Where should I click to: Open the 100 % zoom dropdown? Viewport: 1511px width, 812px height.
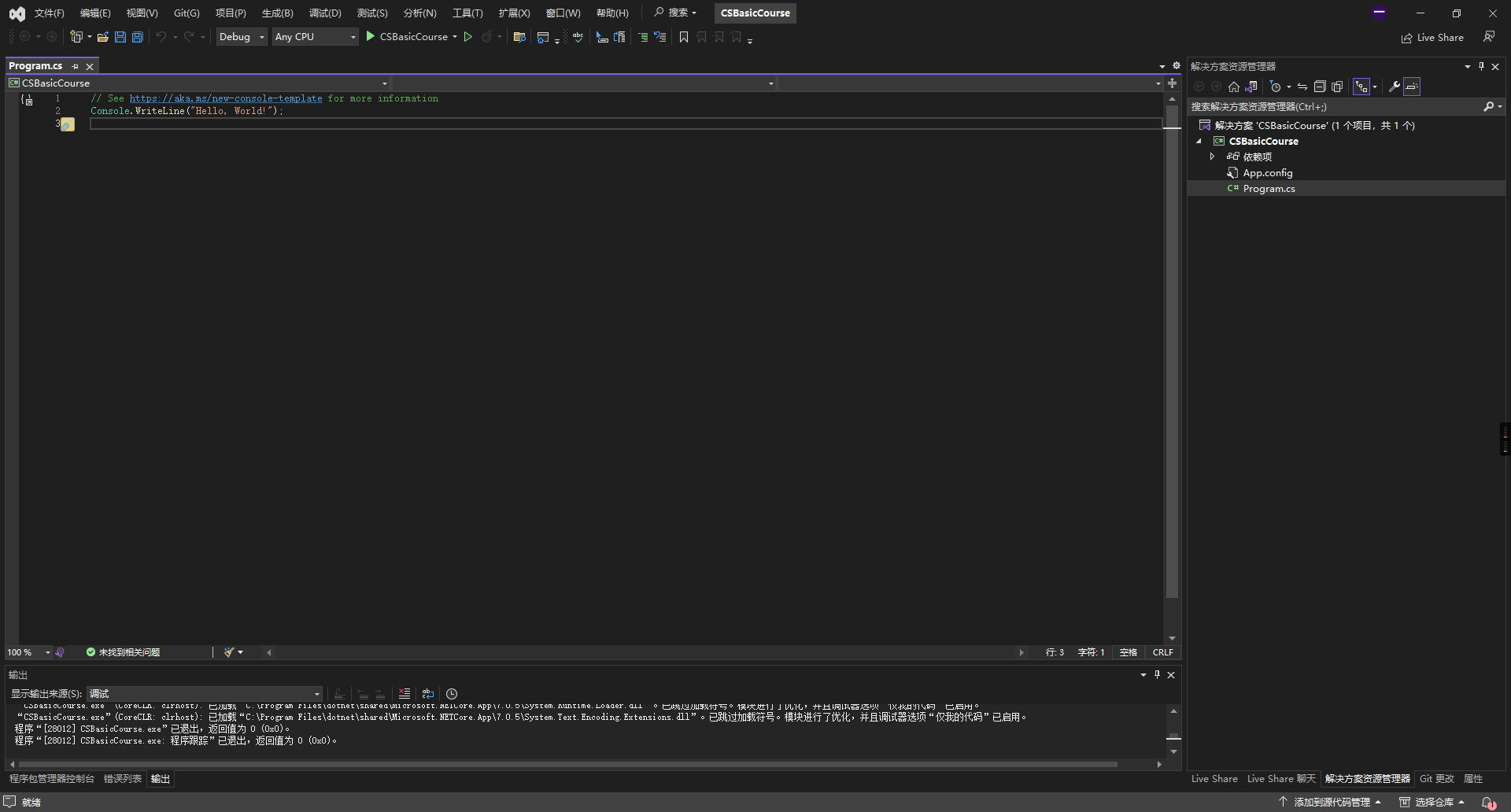click(x=29, y=652)
